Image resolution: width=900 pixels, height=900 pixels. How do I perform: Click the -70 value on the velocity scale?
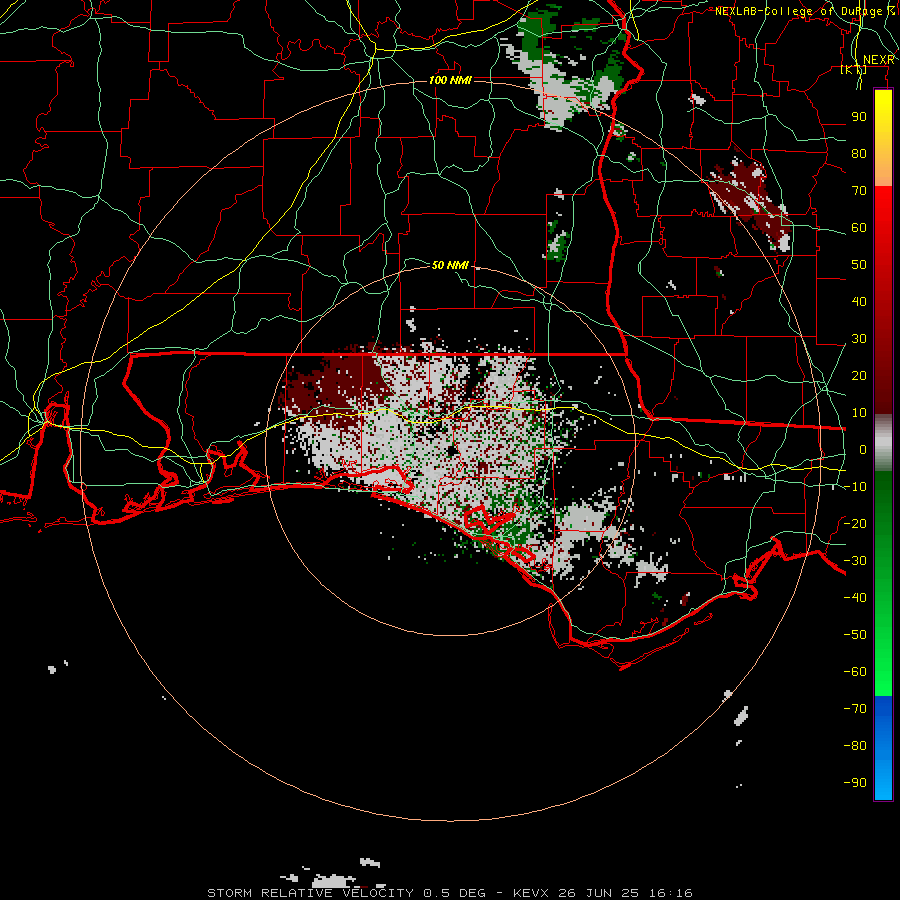855,708
